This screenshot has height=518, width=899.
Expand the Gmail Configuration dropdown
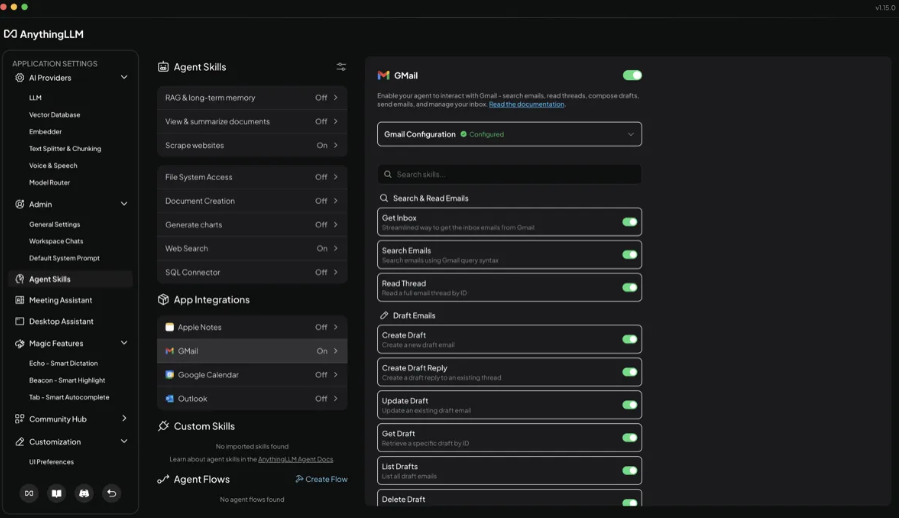tap(509, 134)
